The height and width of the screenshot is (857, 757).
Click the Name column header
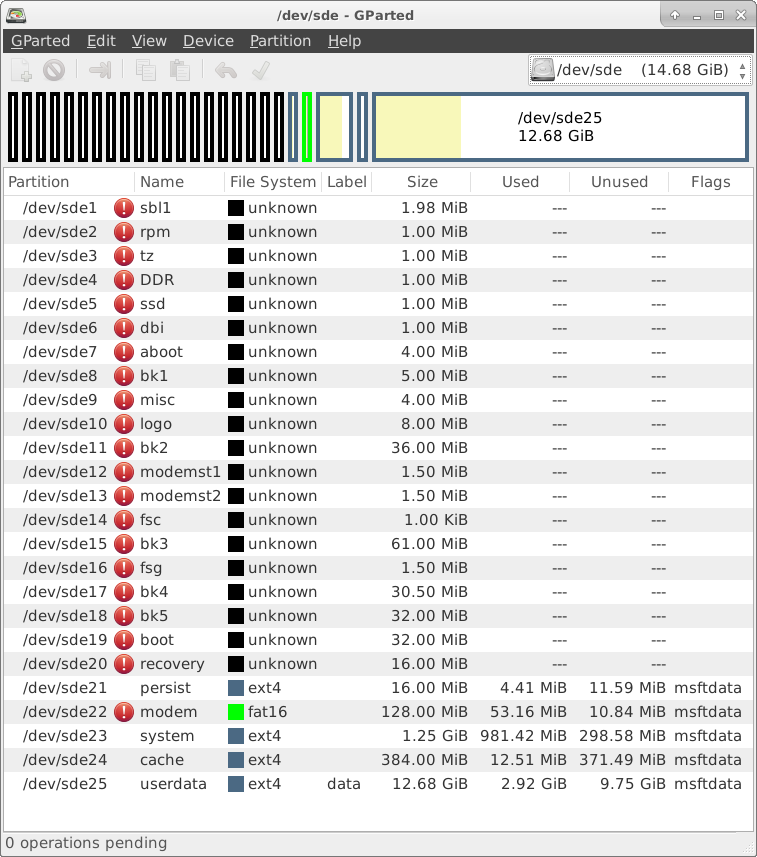click(x=179, y=182)
